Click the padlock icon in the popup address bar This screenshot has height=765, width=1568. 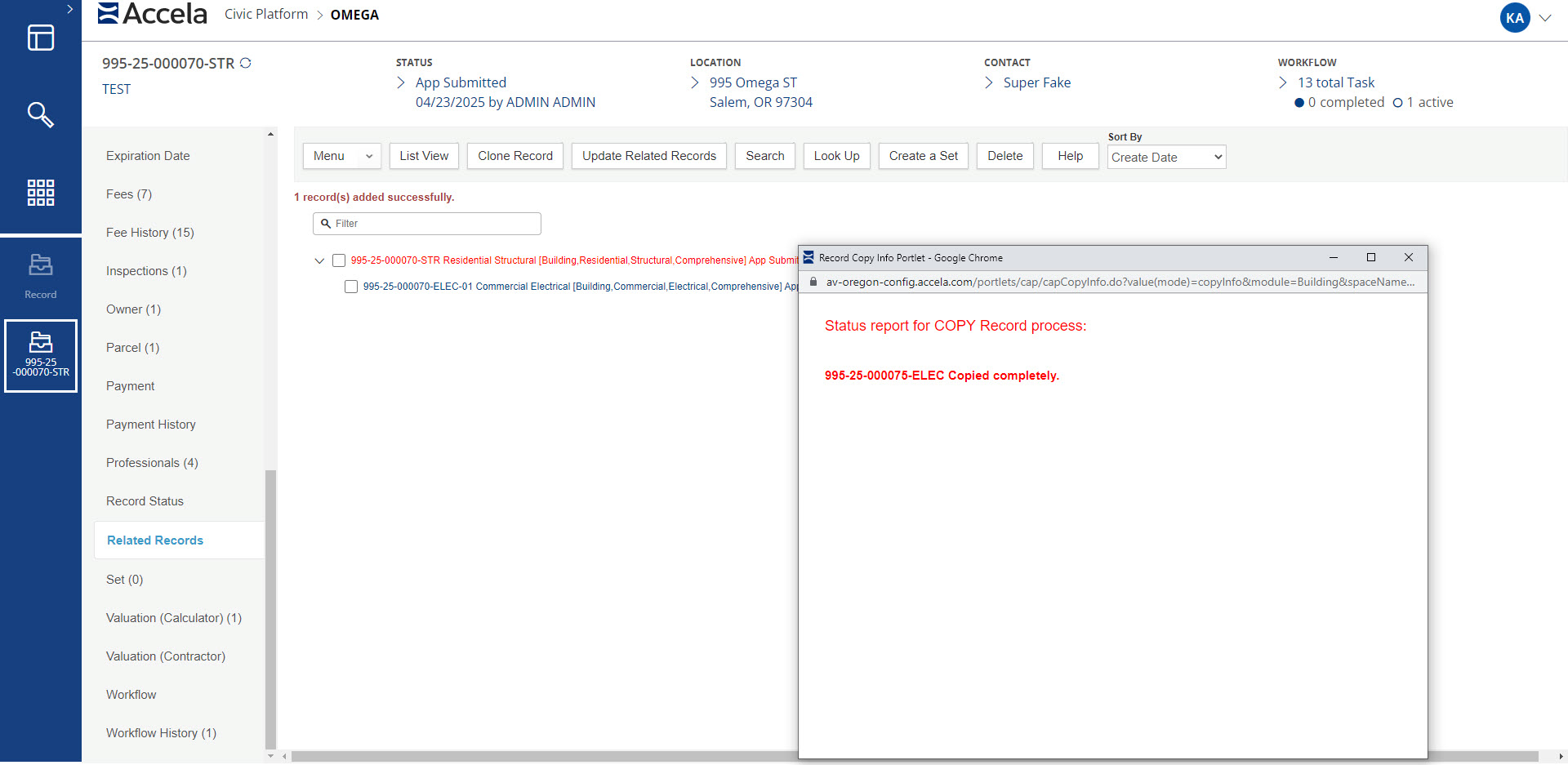pyautogui.click(x=813, y=282)
